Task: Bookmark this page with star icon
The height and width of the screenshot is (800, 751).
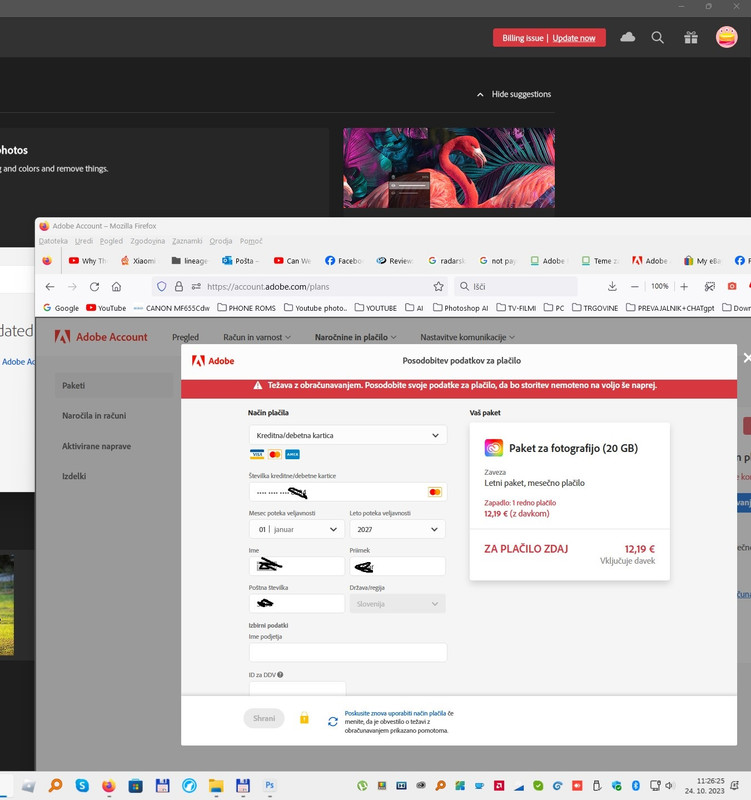Action: click(x=438, y=287)
